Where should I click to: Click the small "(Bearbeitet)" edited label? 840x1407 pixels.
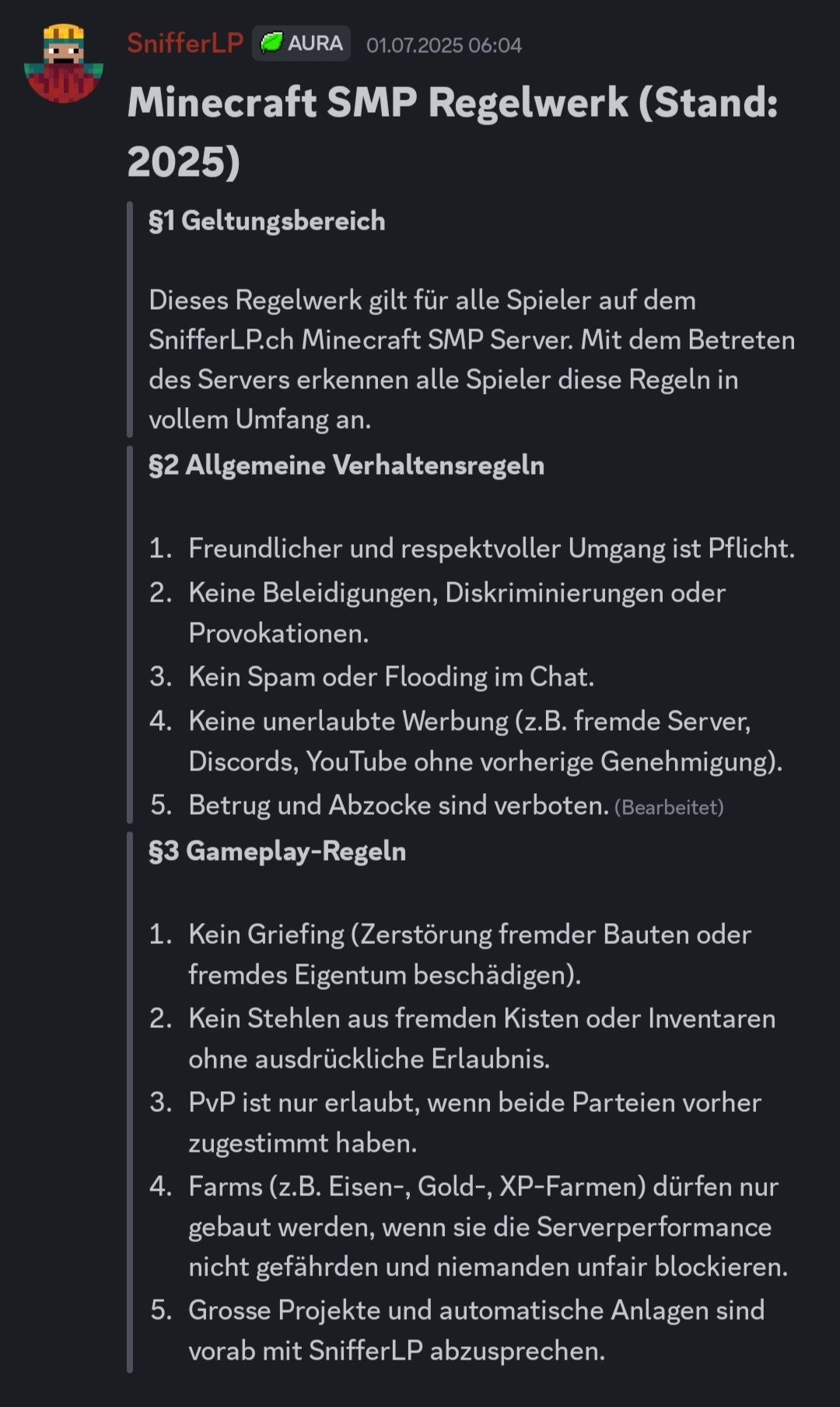pyautogui.click(x=669, y=808)
